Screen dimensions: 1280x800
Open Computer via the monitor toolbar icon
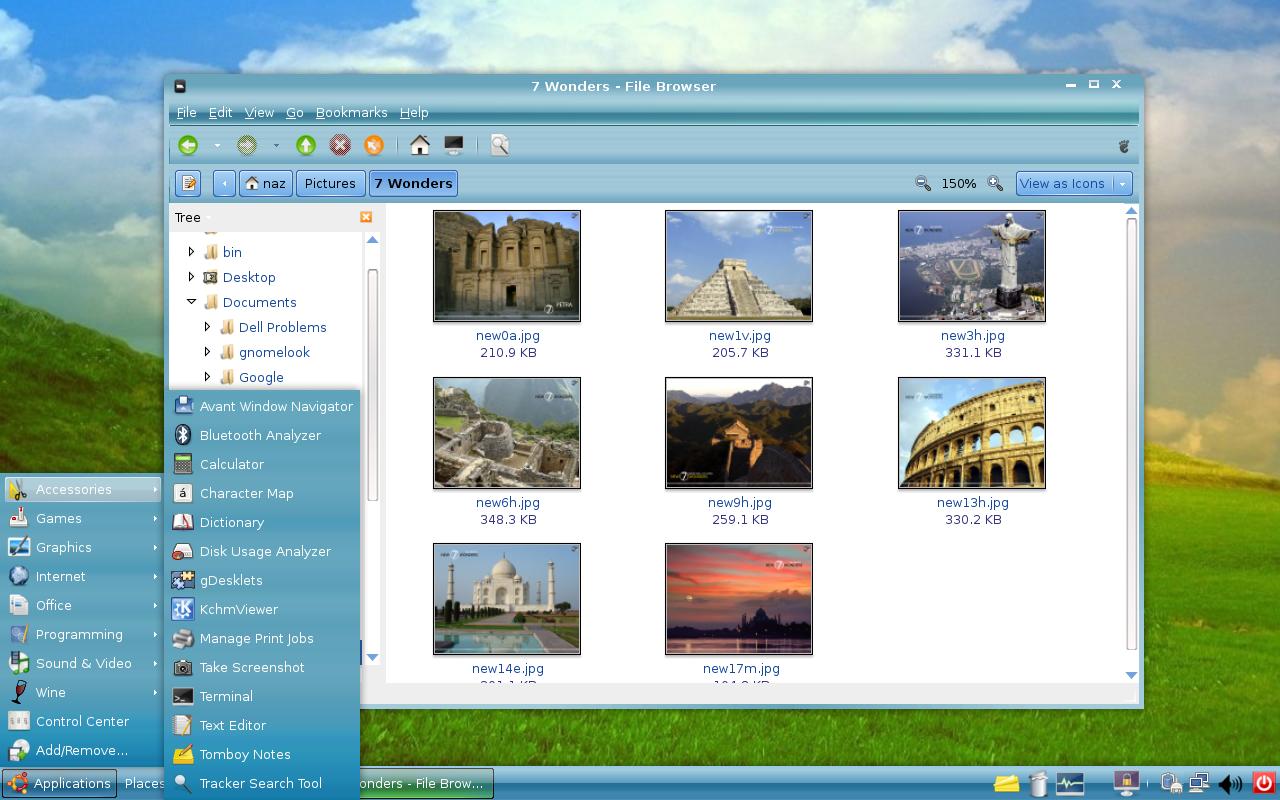[454, 146]
